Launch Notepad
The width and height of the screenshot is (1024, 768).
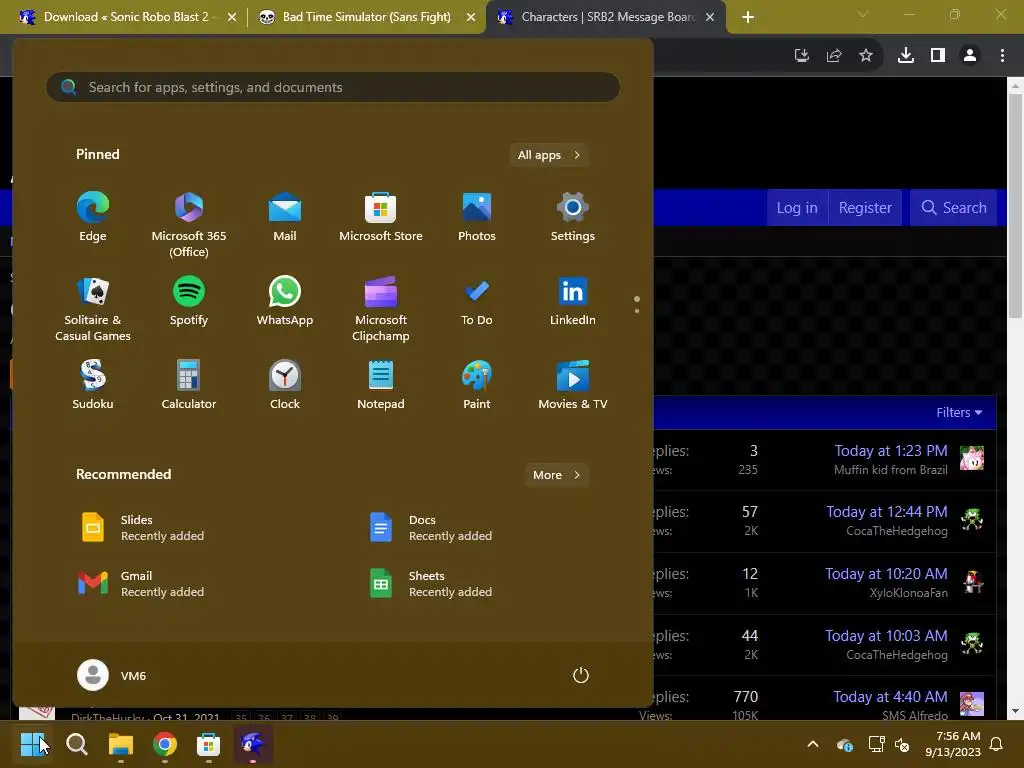point(381,386)
